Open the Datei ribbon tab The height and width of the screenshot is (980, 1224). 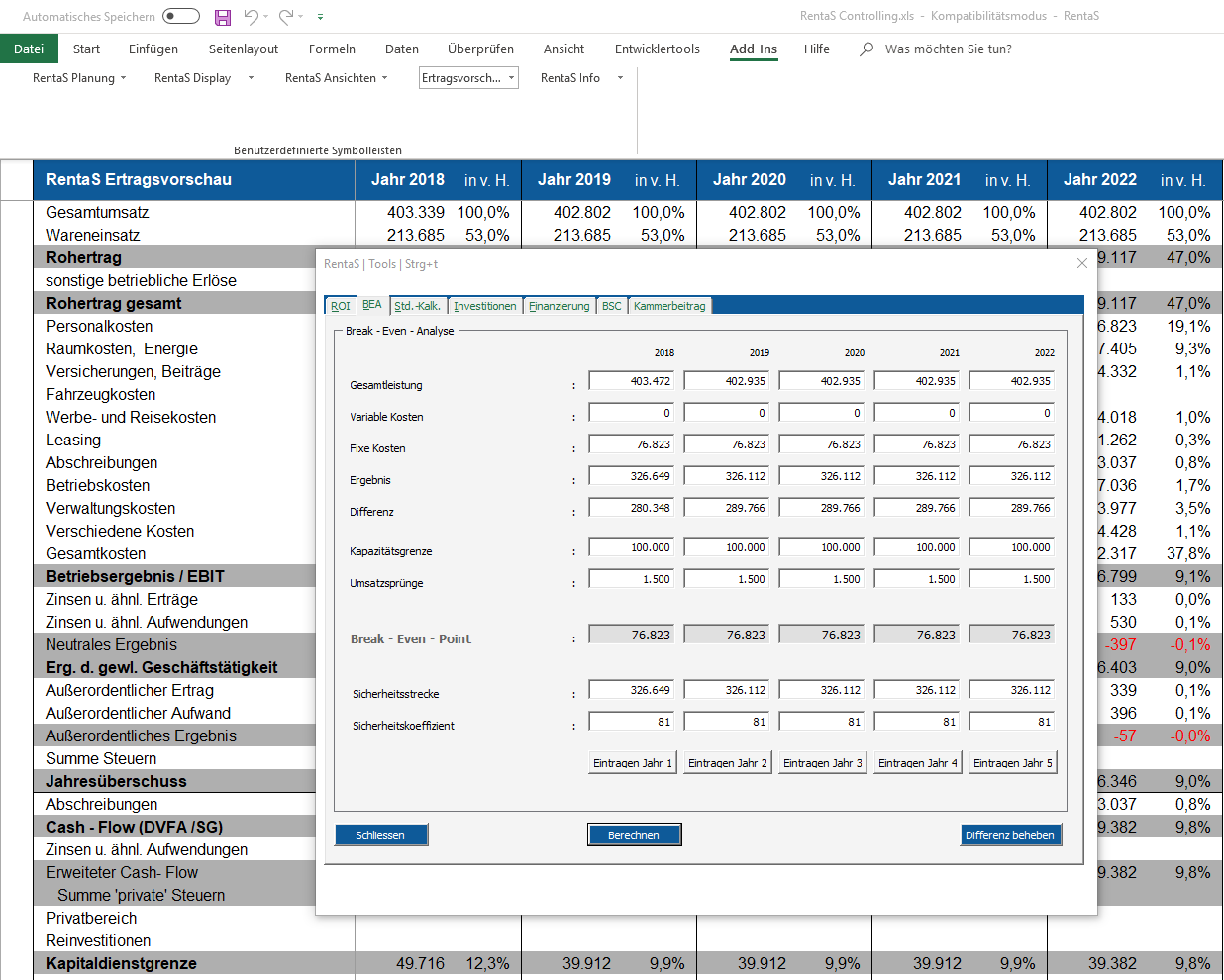click(x=29, y=49)
